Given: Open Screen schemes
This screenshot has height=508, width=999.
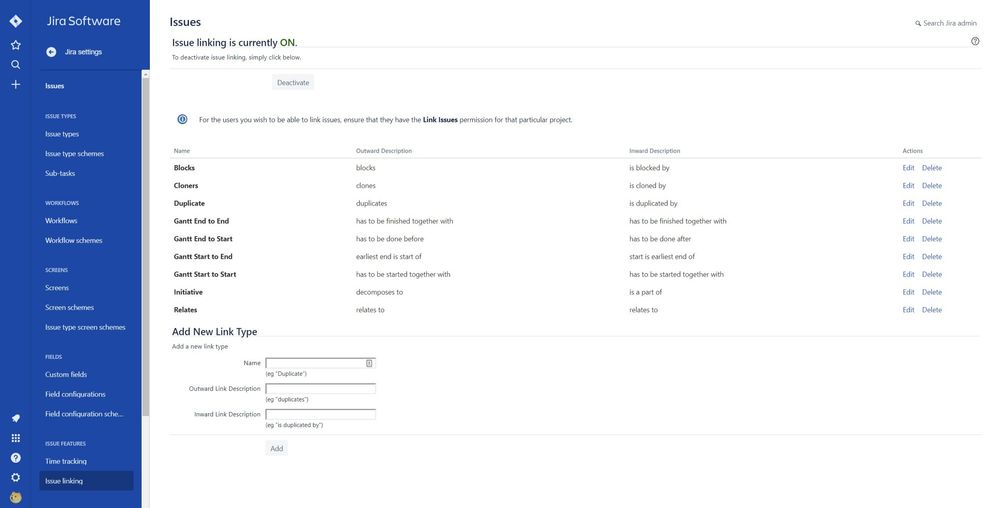Looking at the screenshot, I should click(x=69, y=308).
